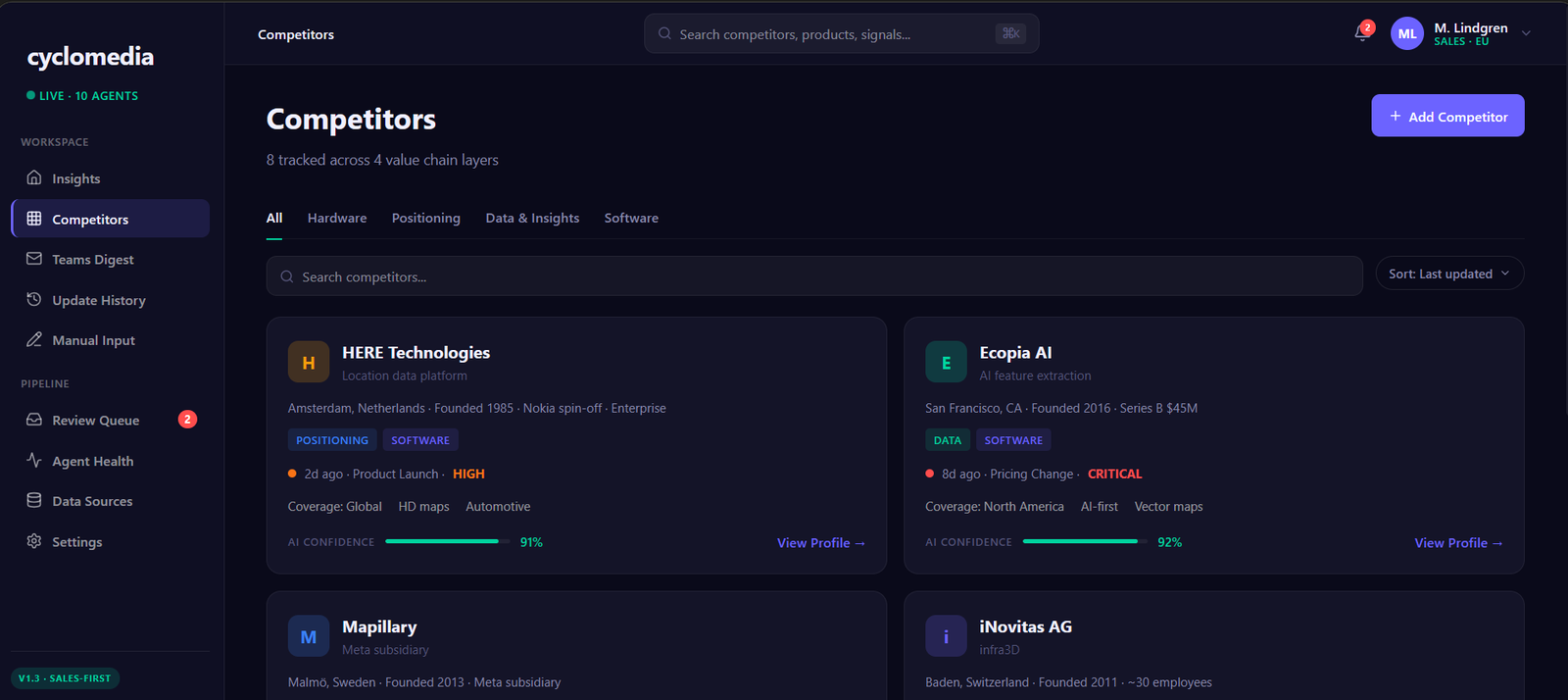Viewport: 1568px width, 700px height.
Task: Click the SOFTWARE tag on HERE Technologies
Action: coord(420,440)
